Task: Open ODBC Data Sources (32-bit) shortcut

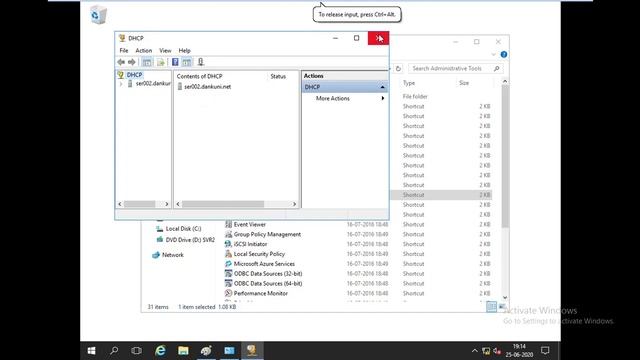Action: click(268, 273)
